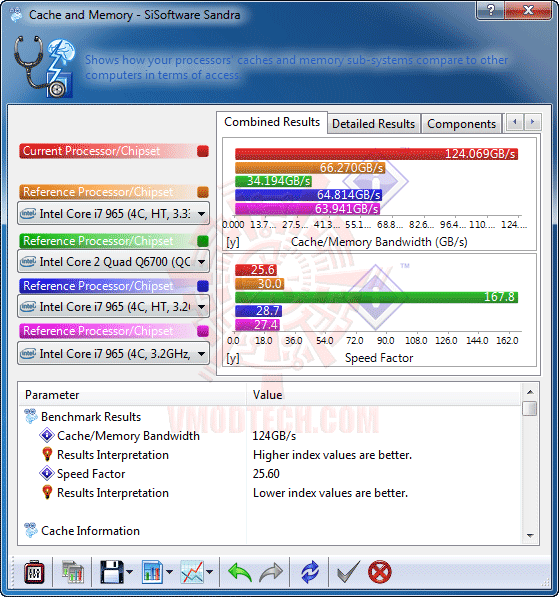Click the 25.60 value cell
The image size is (559, 597).
pos(266,474)
